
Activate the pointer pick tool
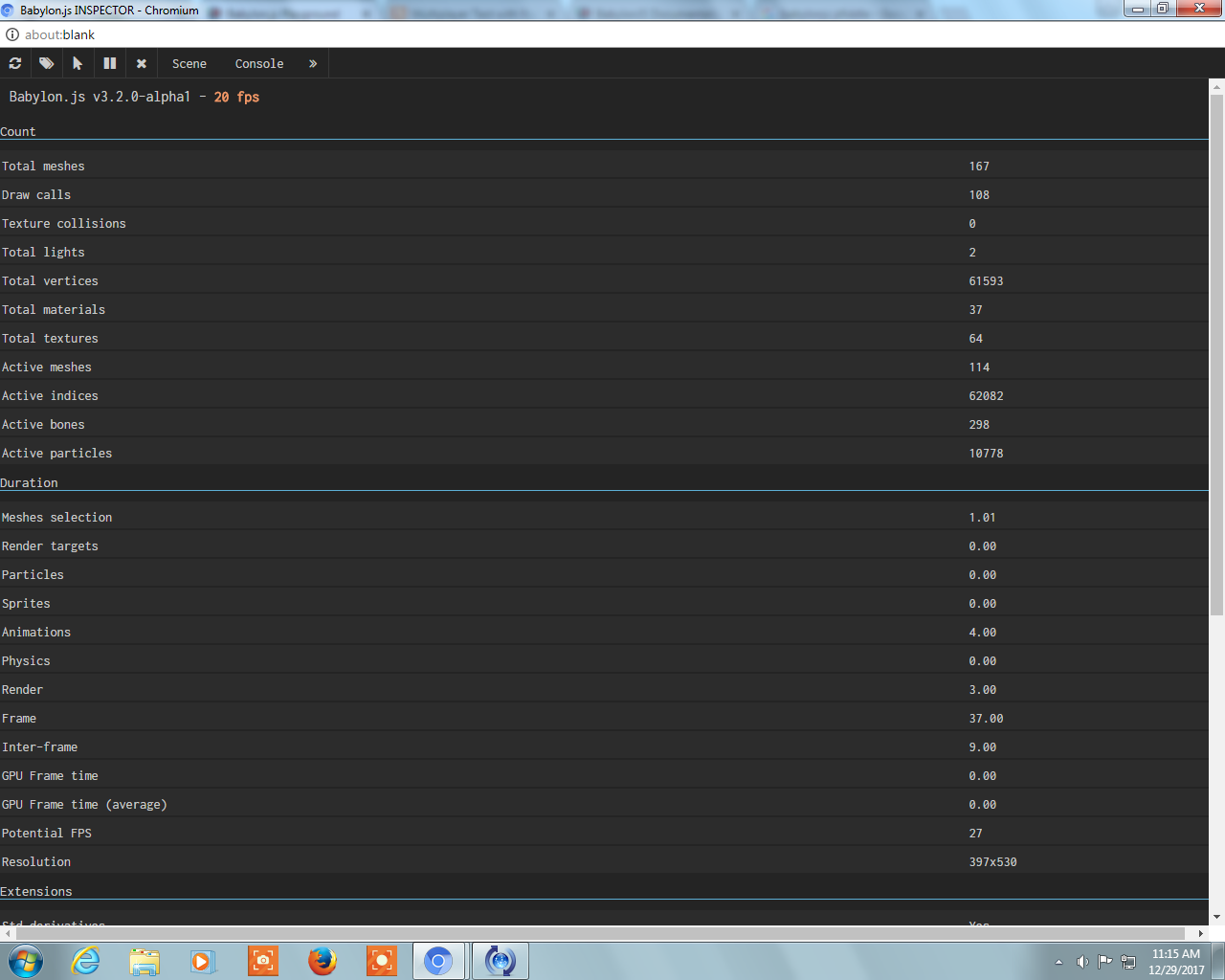coord(78,63)
